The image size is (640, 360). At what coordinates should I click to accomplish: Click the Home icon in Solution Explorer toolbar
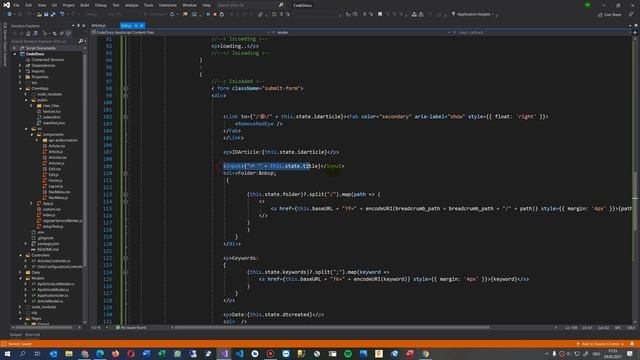[x=28, y=33]
